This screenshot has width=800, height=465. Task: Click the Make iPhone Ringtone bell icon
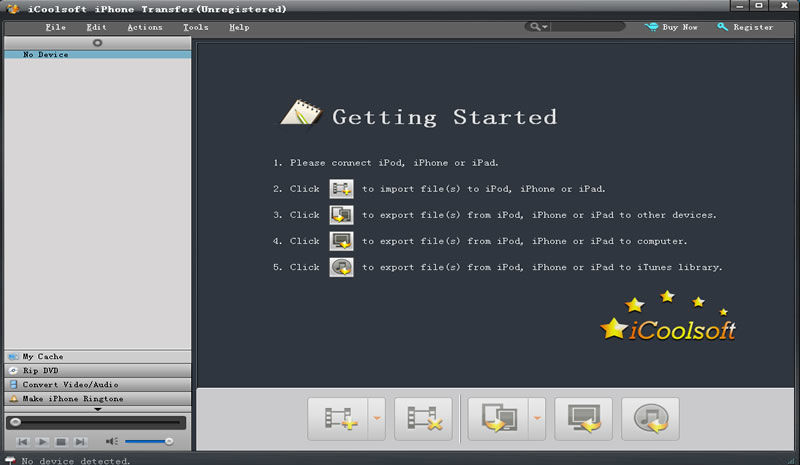tap(14, 399)
